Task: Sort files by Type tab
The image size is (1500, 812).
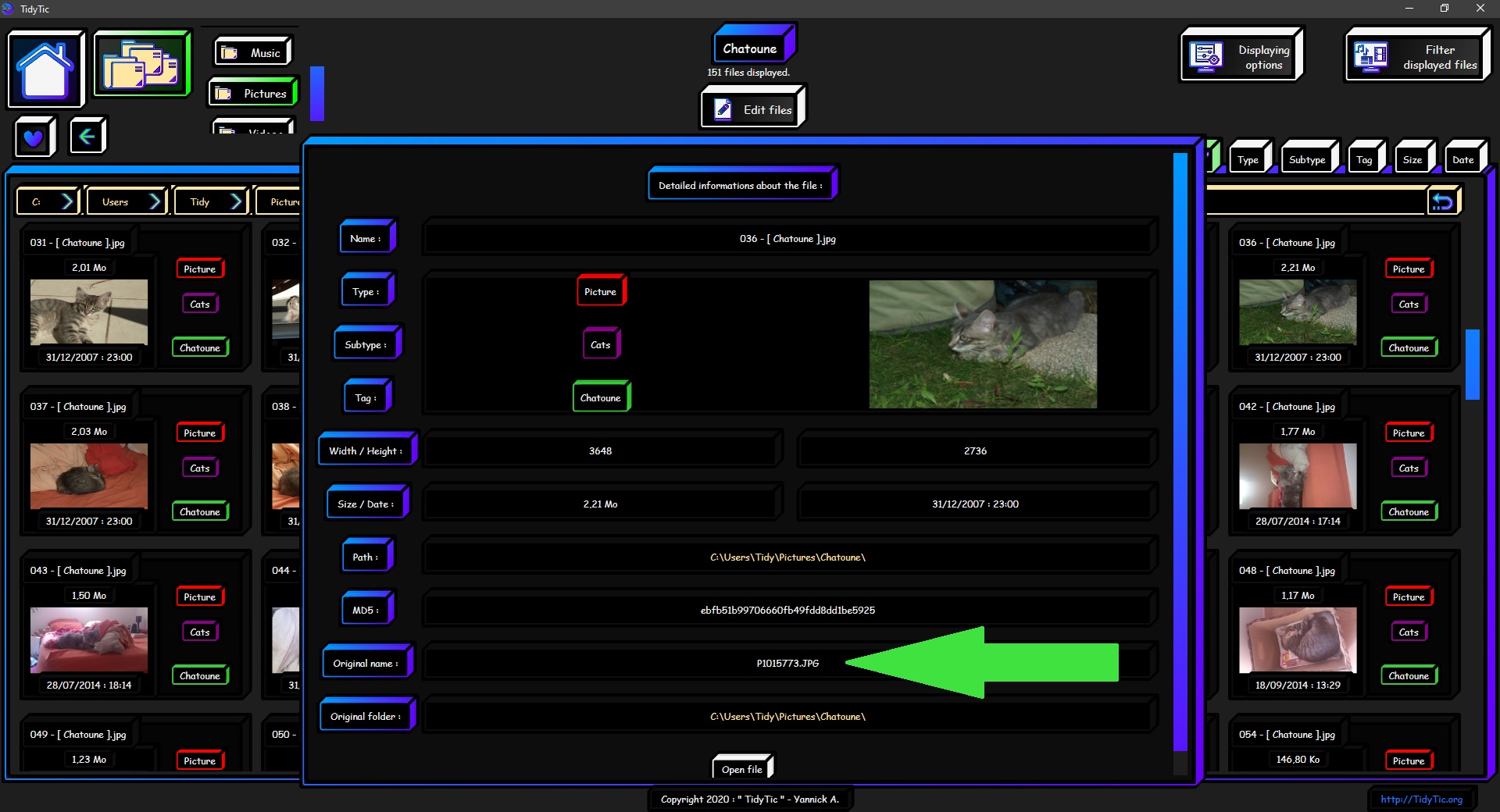Action: click(1248, 159)
